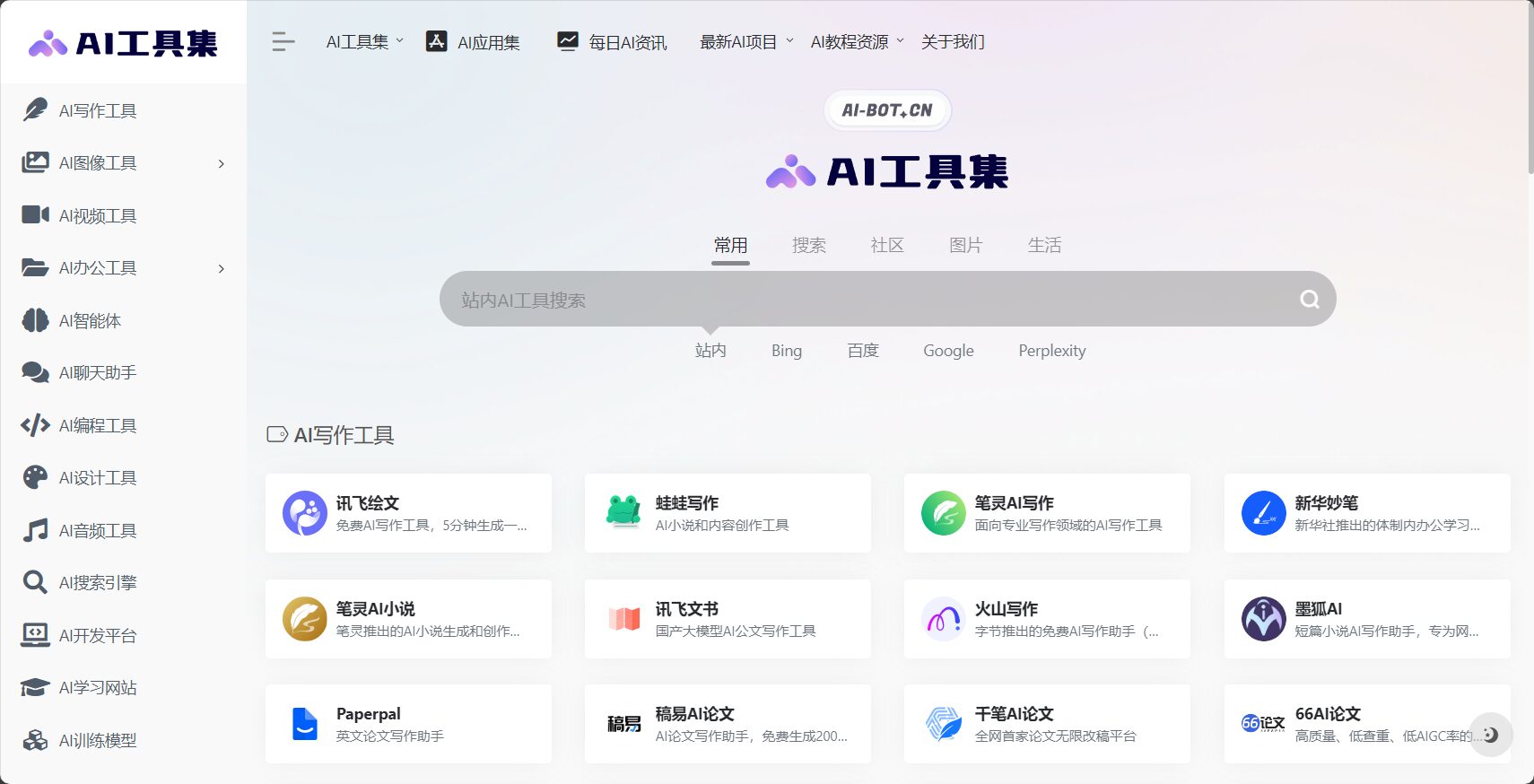Image resolution: width=1534 pixels, height=784 pixels.
Task: Click description text AI小说和内容创作工具
Action: 722,526
